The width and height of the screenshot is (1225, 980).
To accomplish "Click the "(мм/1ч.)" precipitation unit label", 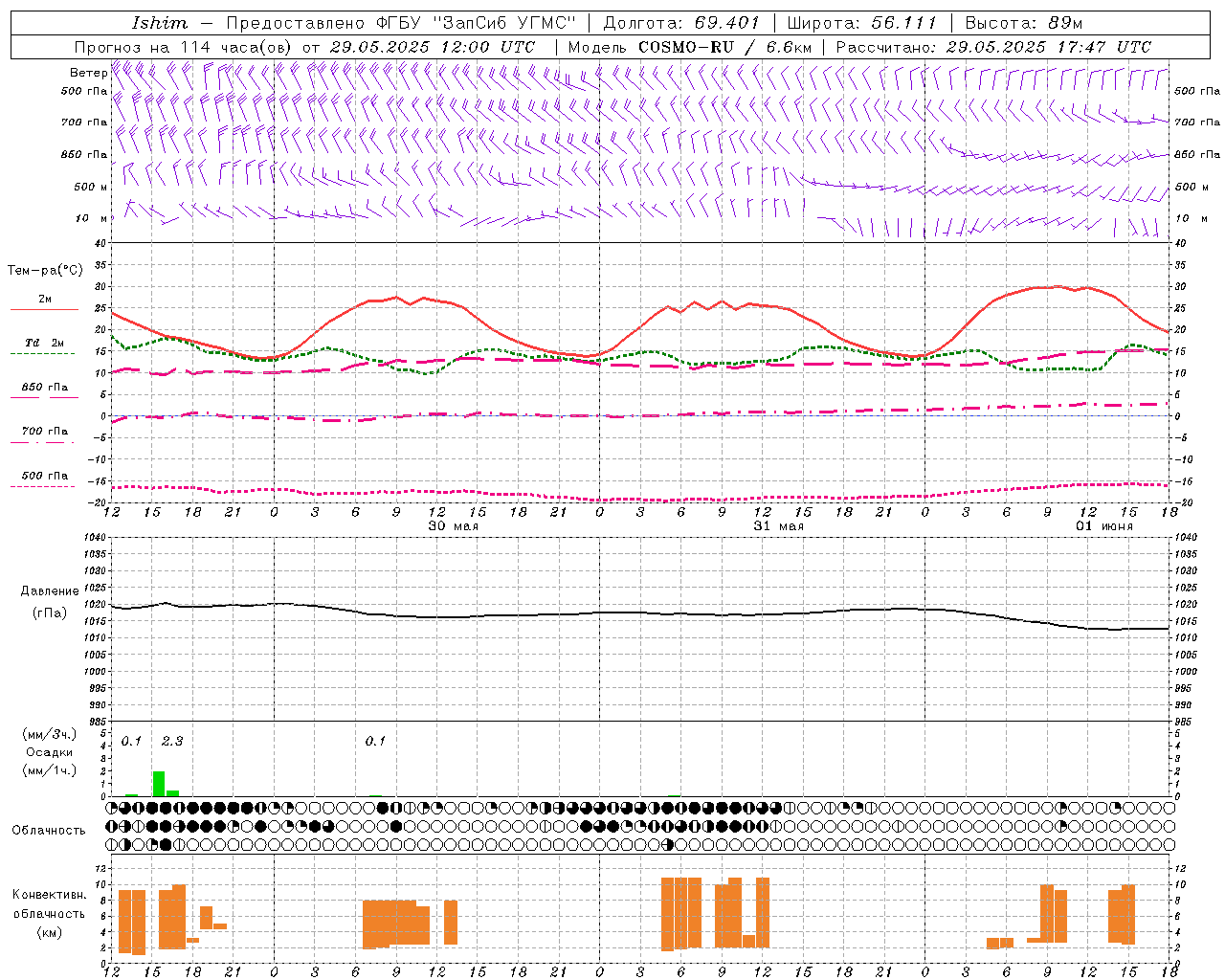I will (49, 770).
